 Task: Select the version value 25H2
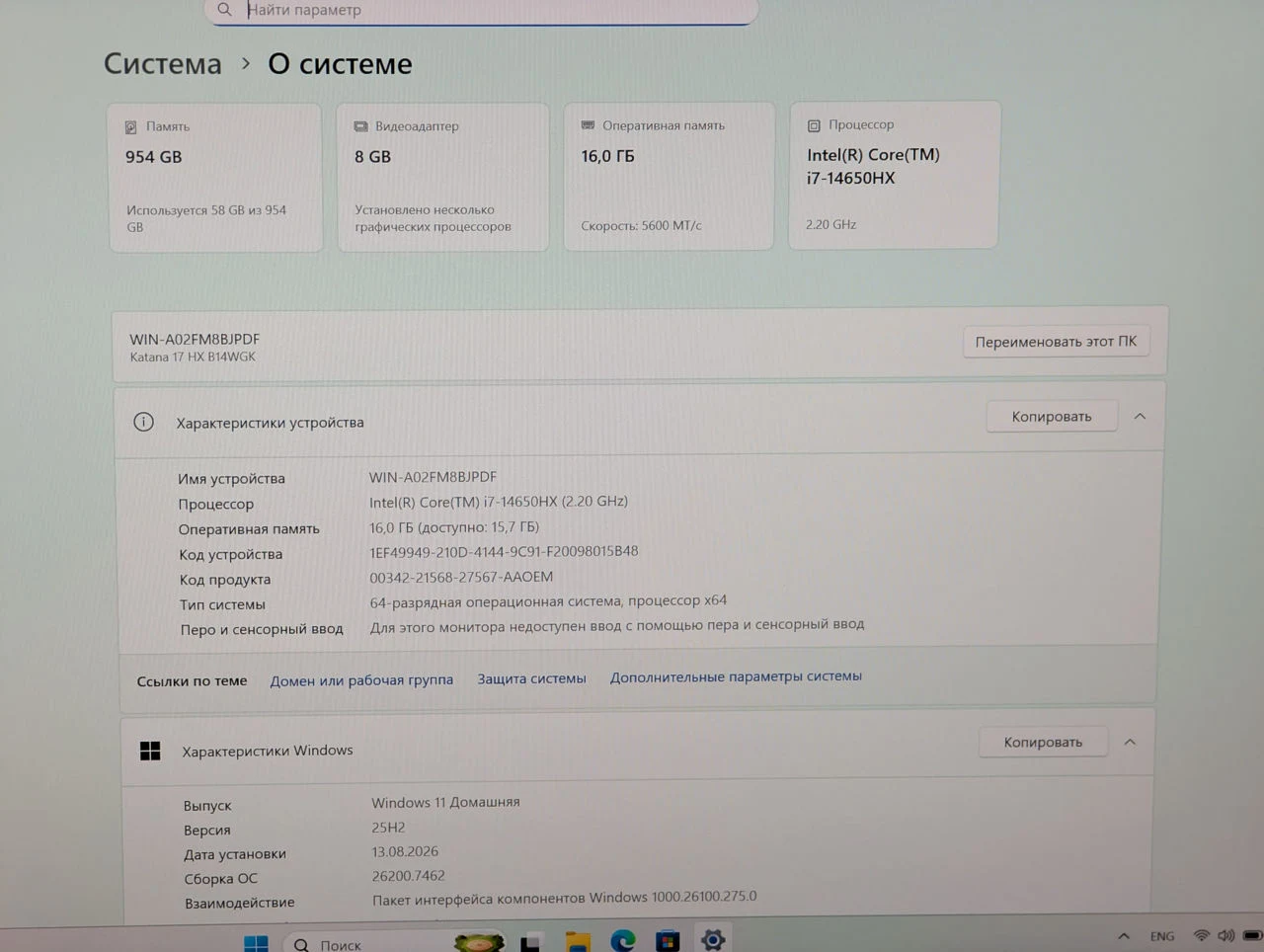coord(388,828)
